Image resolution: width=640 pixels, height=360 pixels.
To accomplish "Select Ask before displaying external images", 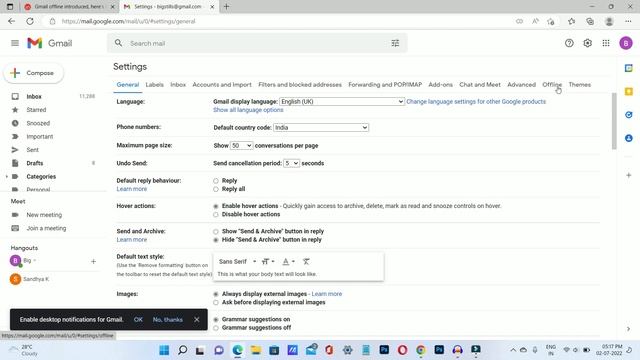I will [x=216, y=302].
